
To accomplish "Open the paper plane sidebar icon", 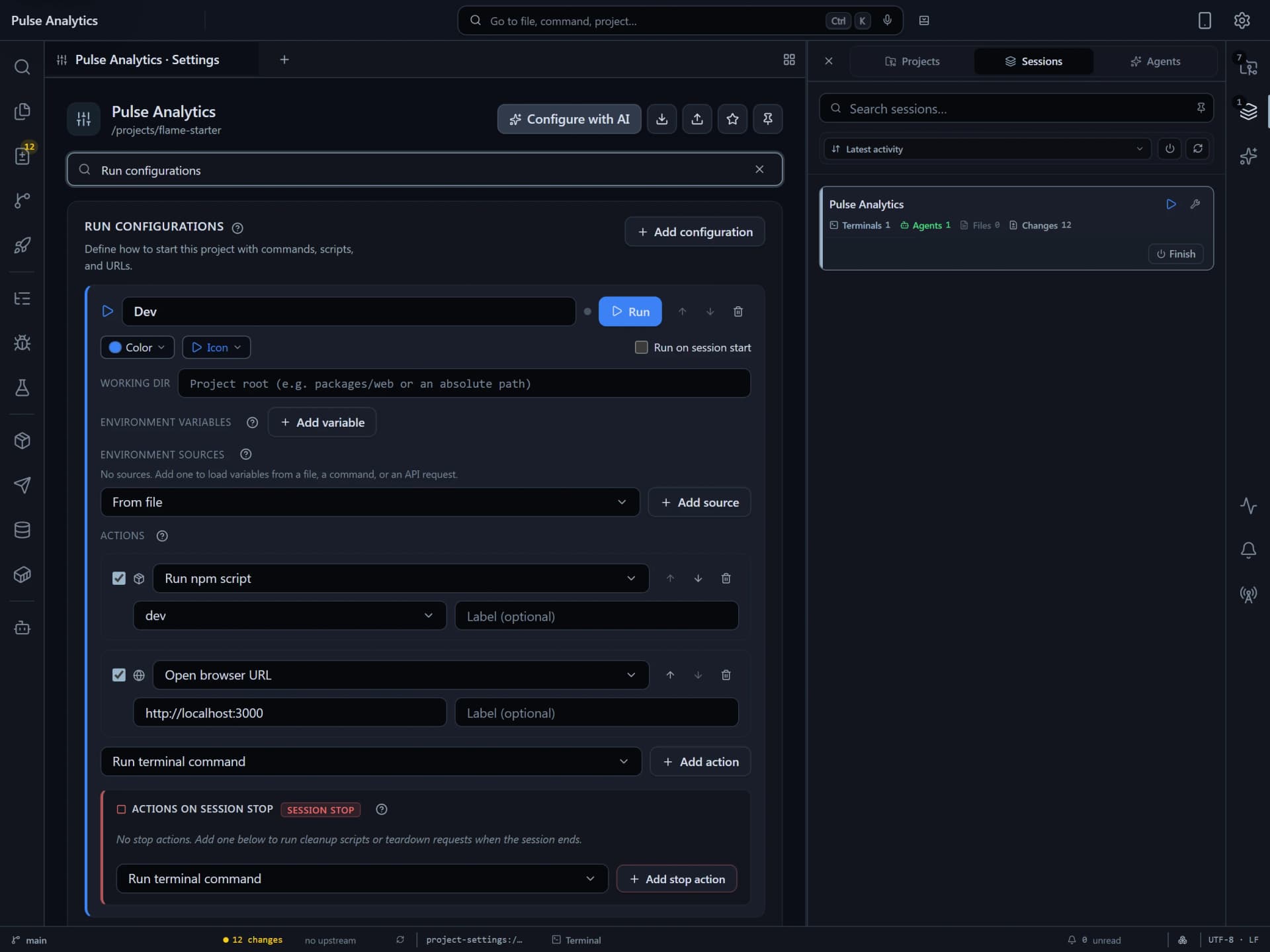I will [22, 485].
